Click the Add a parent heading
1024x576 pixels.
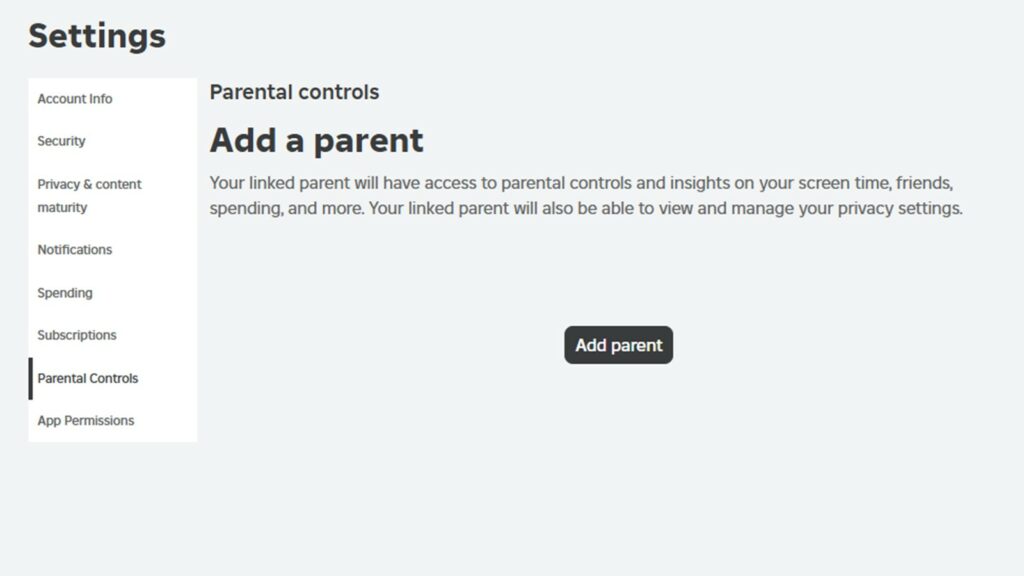click(316, 140)
